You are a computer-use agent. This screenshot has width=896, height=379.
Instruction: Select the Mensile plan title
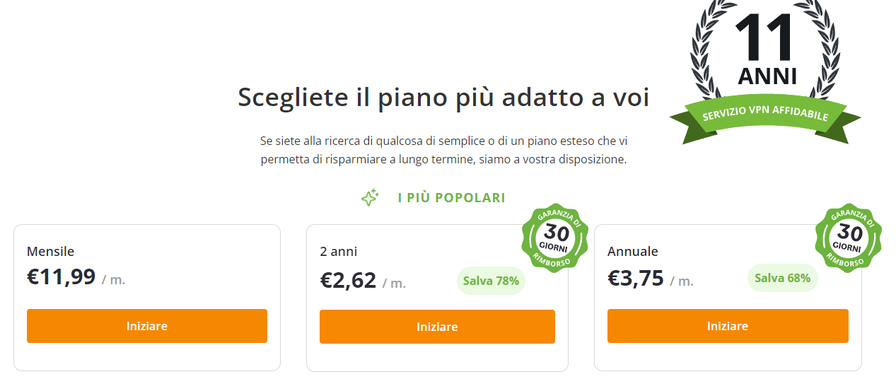pos(50,252)
